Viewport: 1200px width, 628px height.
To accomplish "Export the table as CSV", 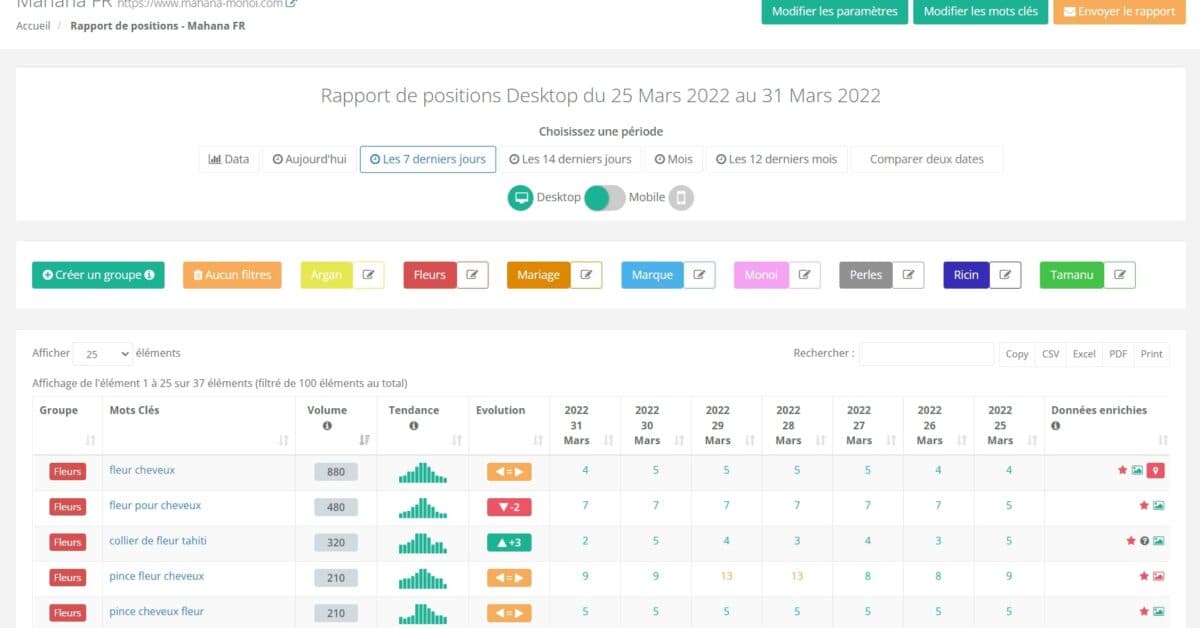I will [1050, 354].
